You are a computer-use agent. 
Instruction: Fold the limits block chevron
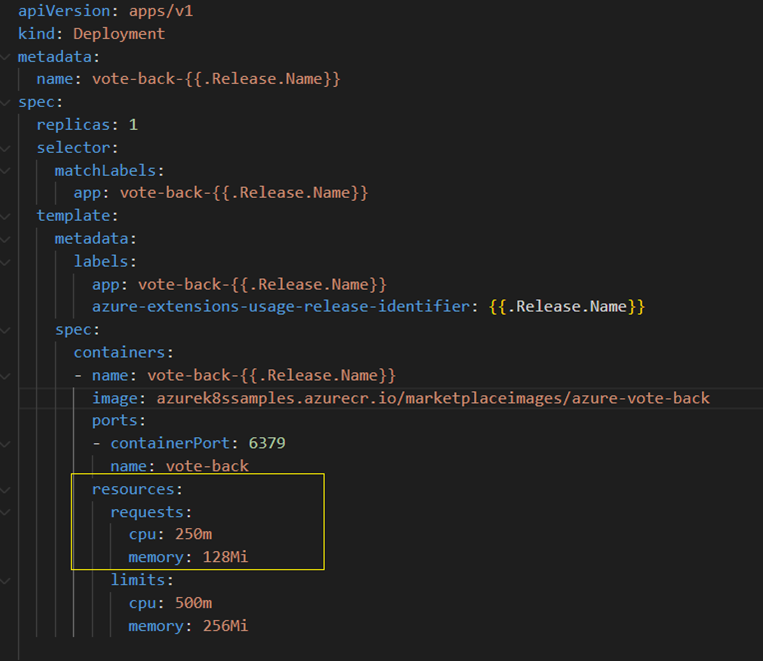click(x=5, y=581)
